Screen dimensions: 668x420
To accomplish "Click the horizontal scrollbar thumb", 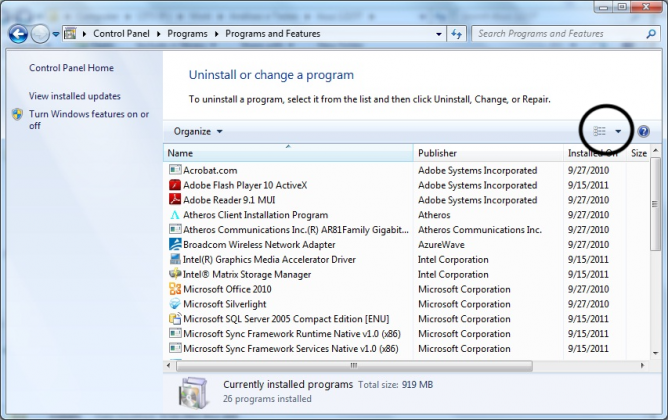I will click(x=354, y=365).
